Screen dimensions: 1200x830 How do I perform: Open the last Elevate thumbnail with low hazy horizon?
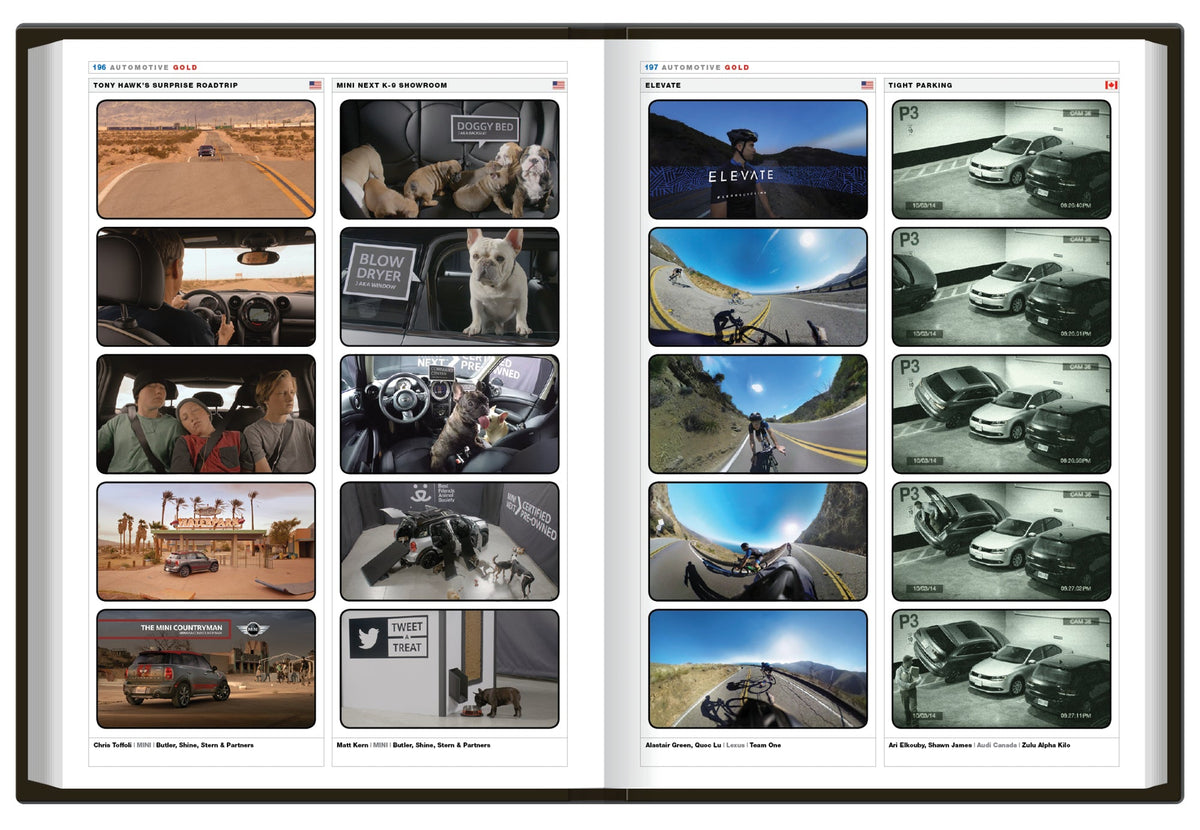click(x=758, y=669)
